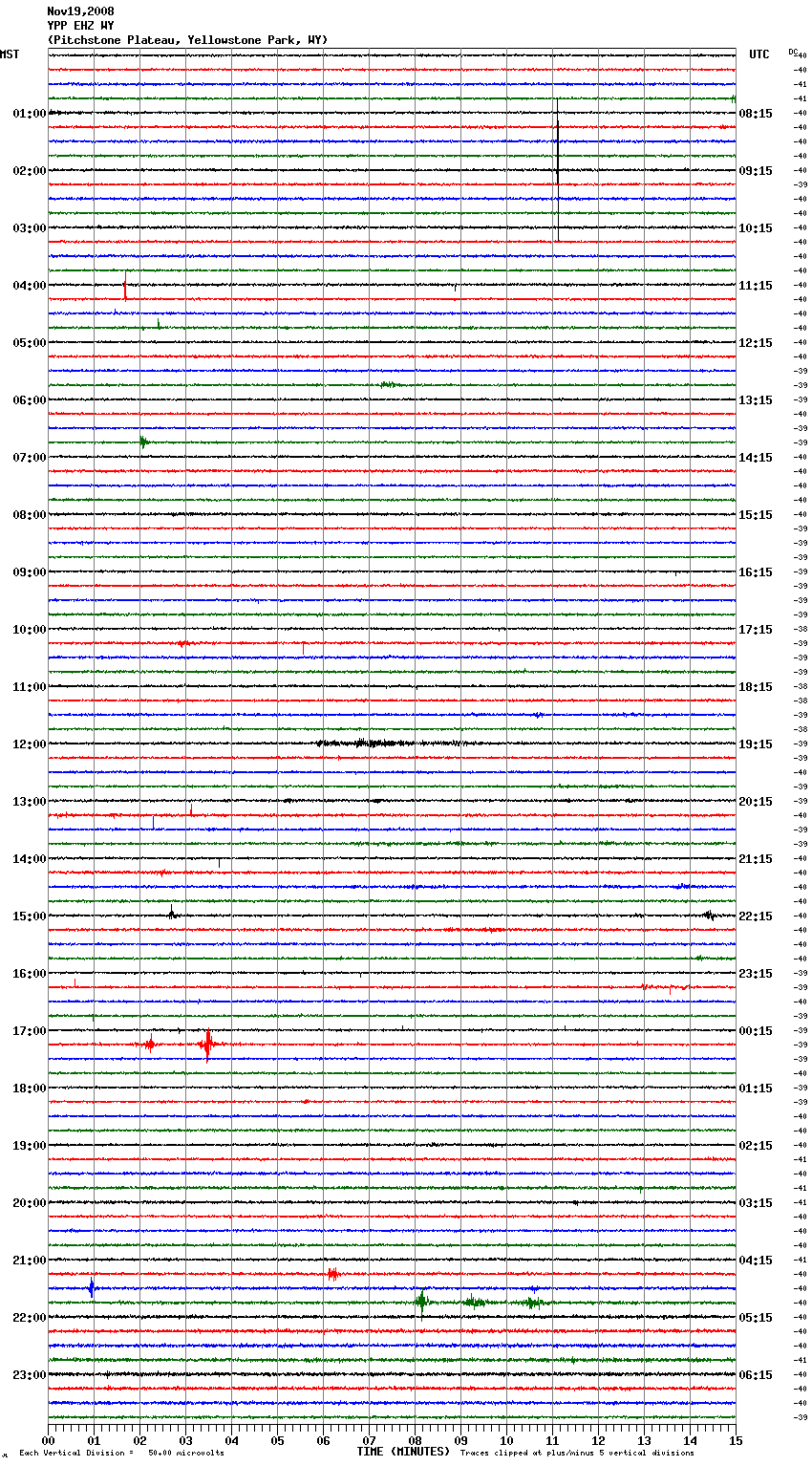Click the 15 minute tick label
This screenshot has width=812, height=1466.
[x=736, y=1441]
